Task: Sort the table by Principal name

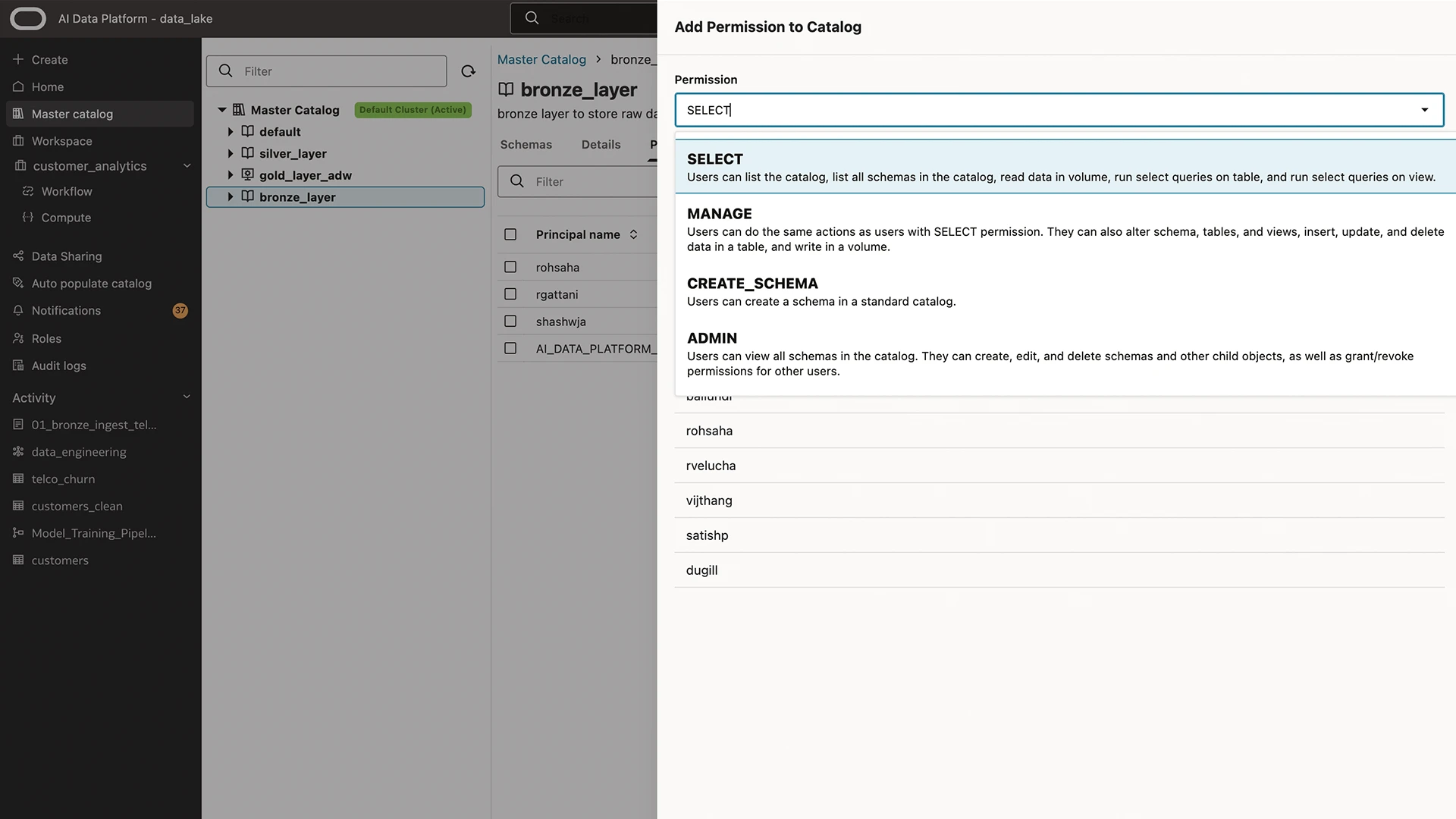Action: 635,234
